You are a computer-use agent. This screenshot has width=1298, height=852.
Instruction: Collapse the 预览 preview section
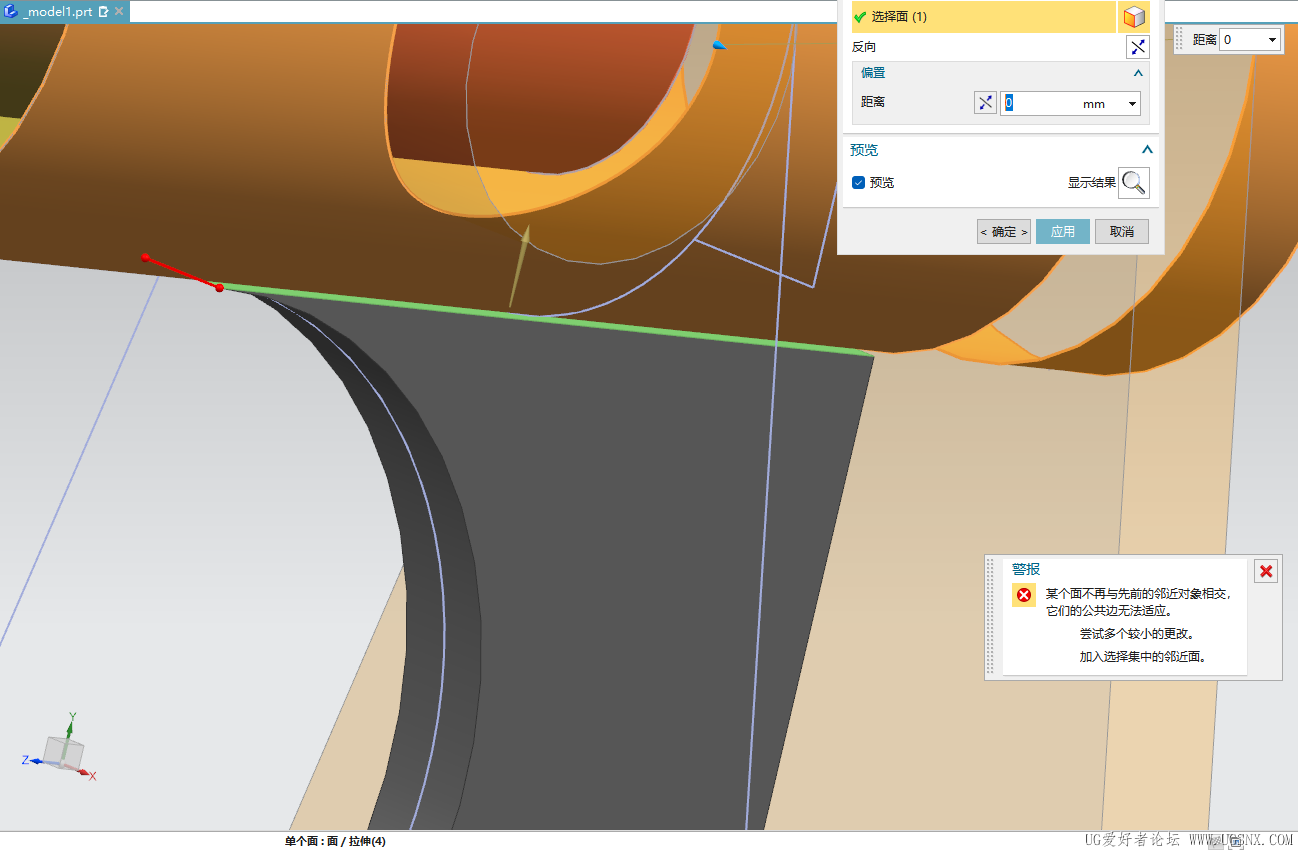tap(1147, 150)
